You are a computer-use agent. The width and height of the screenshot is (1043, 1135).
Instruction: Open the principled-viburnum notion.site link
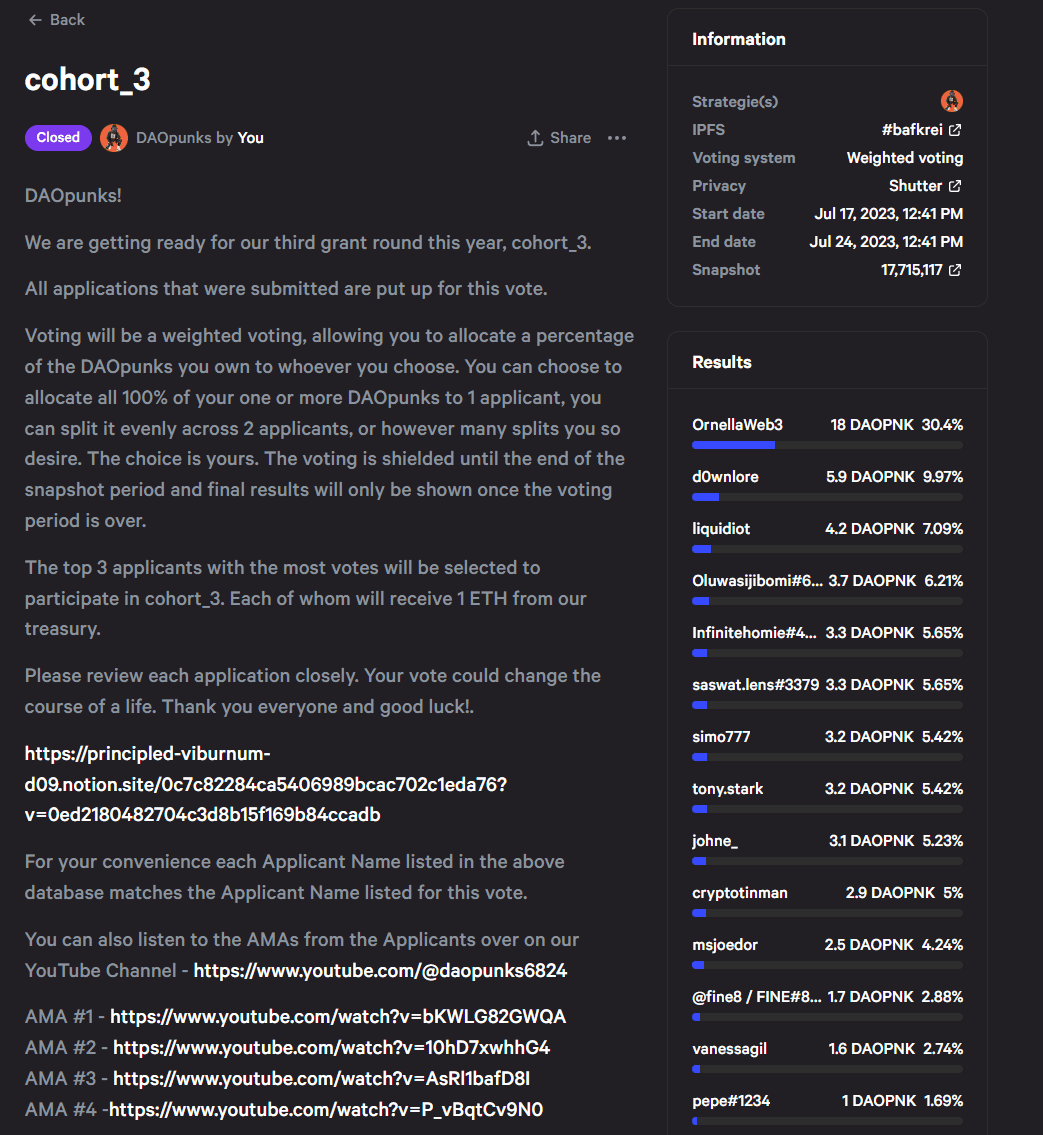point(266,784)
